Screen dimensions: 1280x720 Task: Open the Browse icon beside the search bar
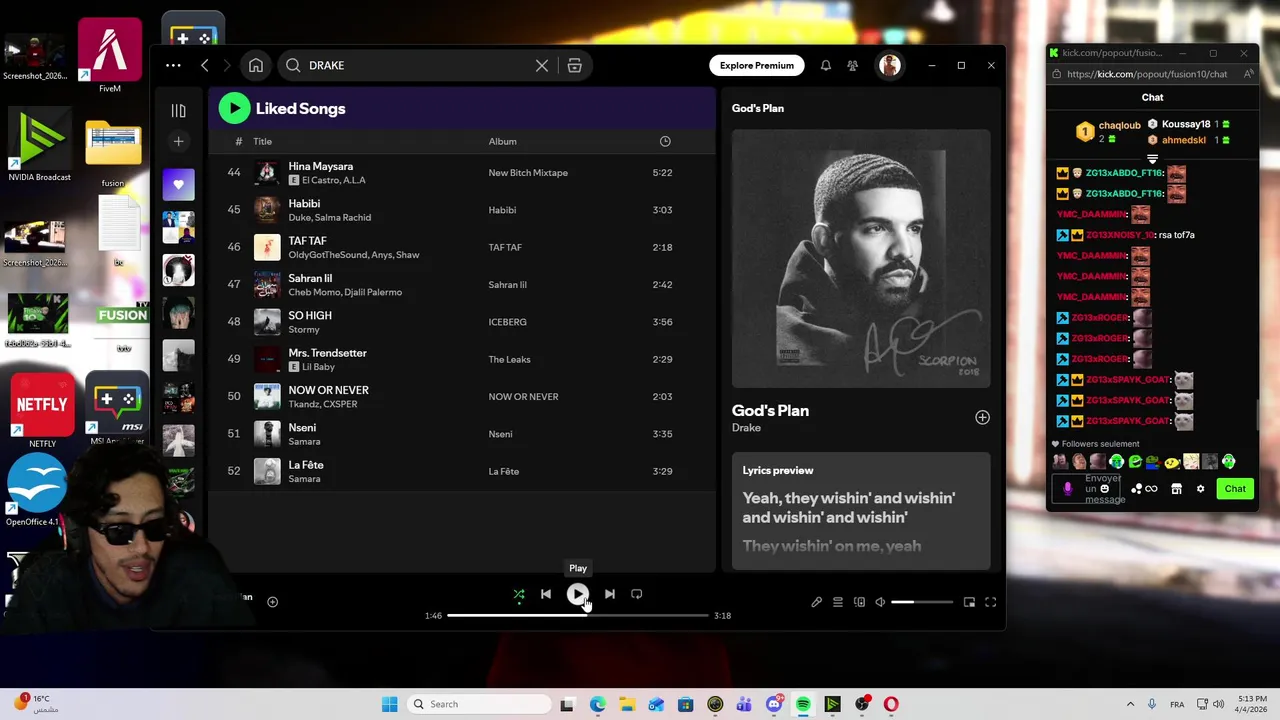click(574, 65)
